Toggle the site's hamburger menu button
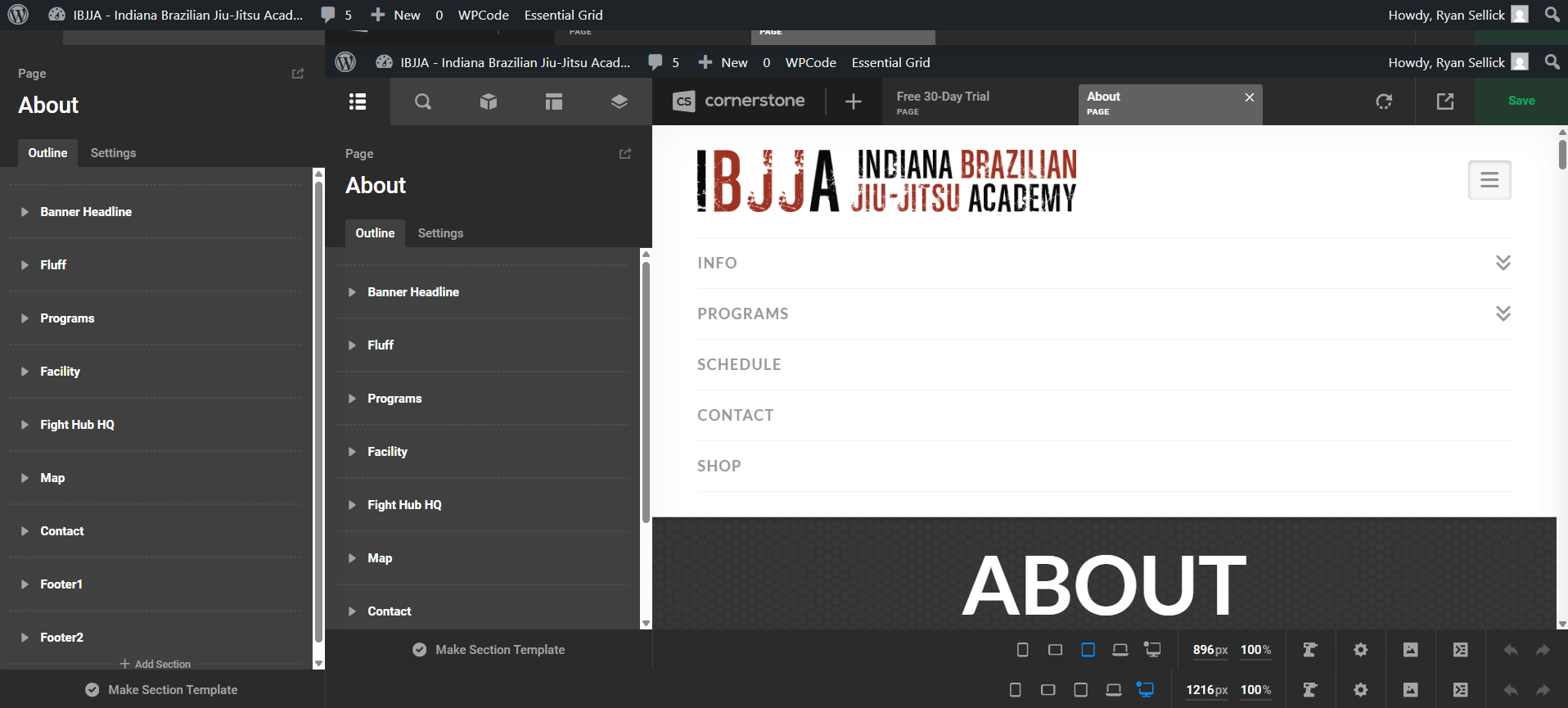 coord(1489,180)
